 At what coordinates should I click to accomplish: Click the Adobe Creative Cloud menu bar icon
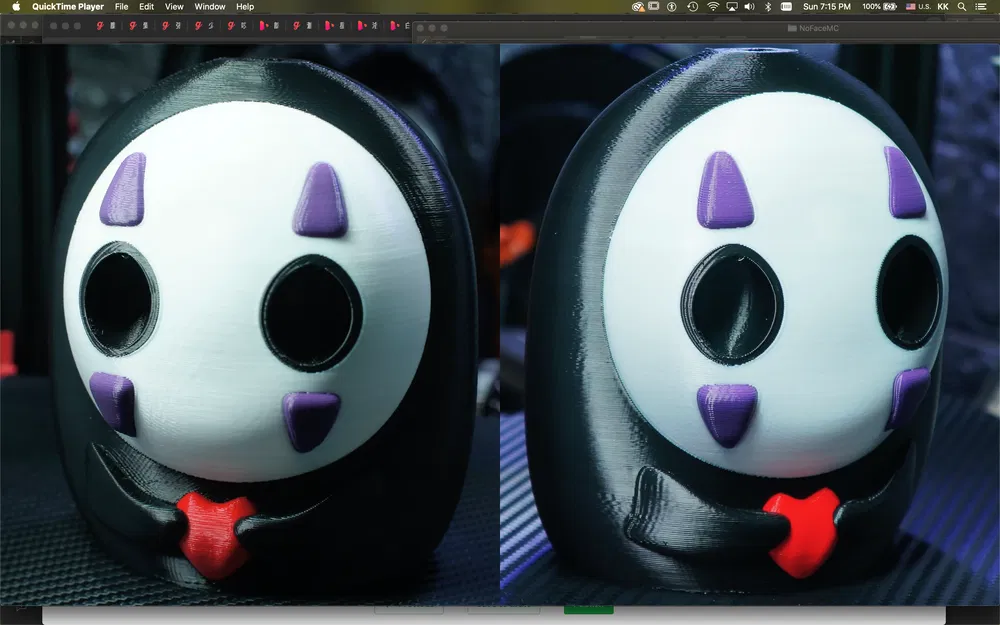click(637, 7)
